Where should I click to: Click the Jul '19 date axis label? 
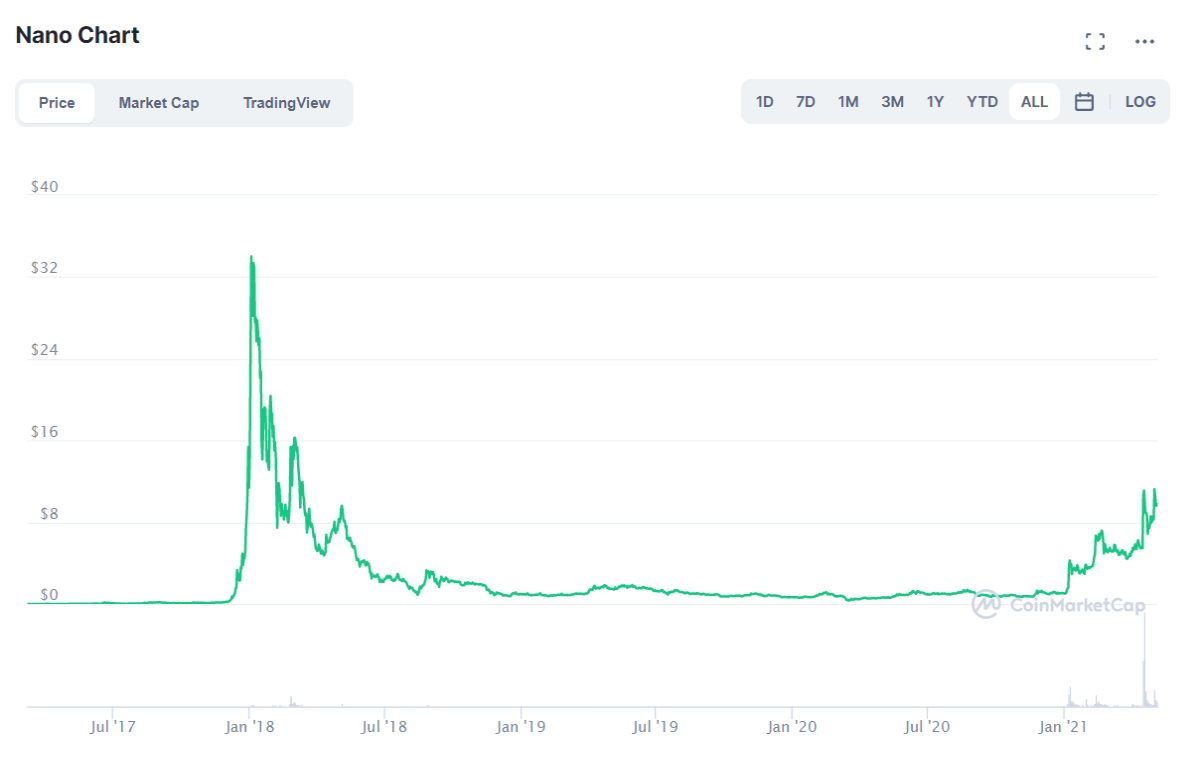[x=655, y=726]
